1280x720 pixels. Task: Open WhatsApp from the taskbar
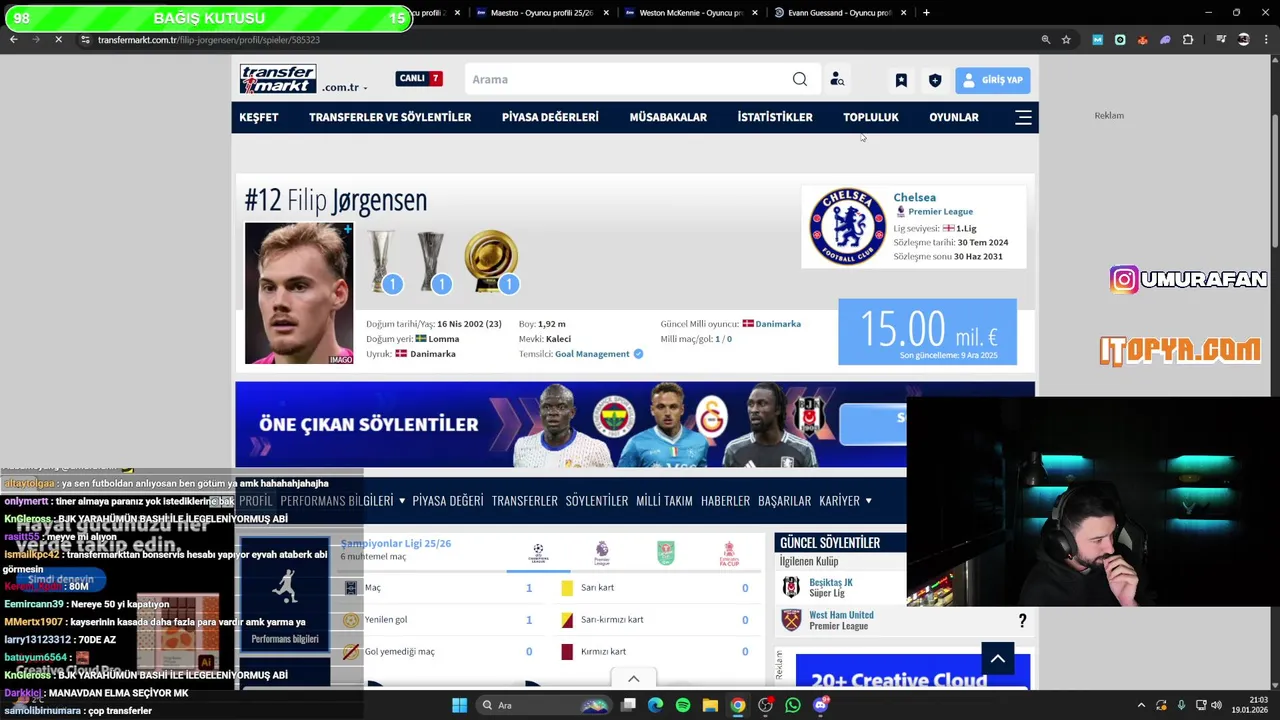793,705
